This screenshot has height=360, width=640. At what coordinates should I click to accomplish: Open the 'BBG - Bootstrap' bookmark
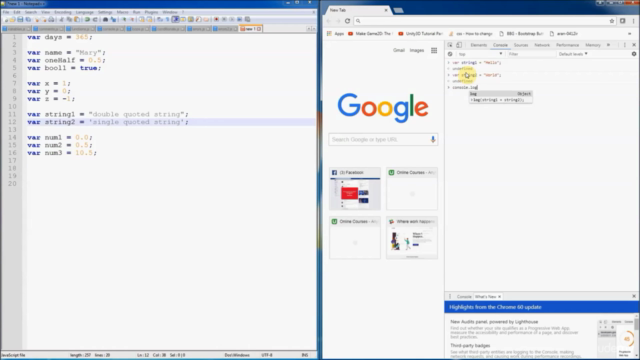521,33
